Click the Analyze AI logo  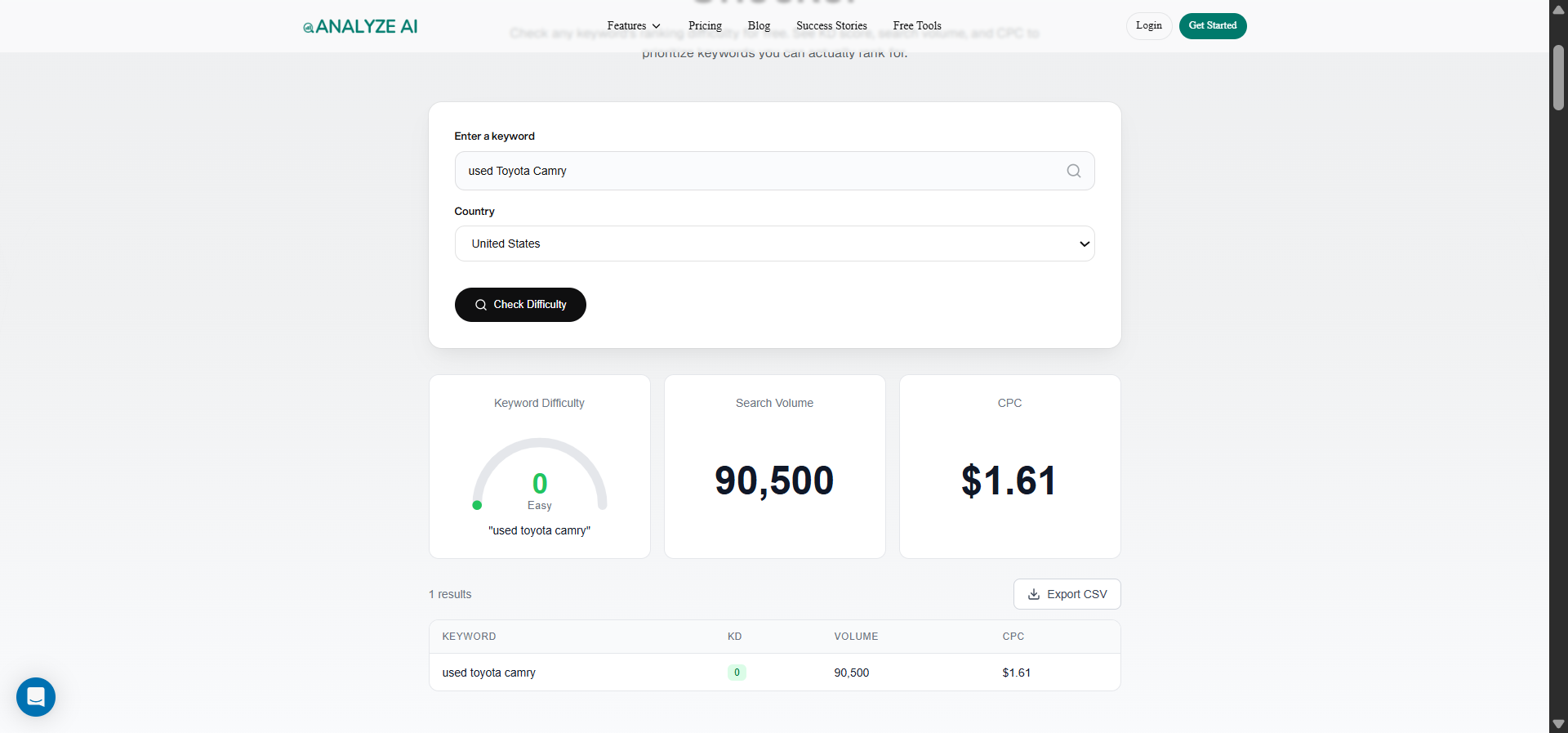pyautogui.click(x=360, y=26)
